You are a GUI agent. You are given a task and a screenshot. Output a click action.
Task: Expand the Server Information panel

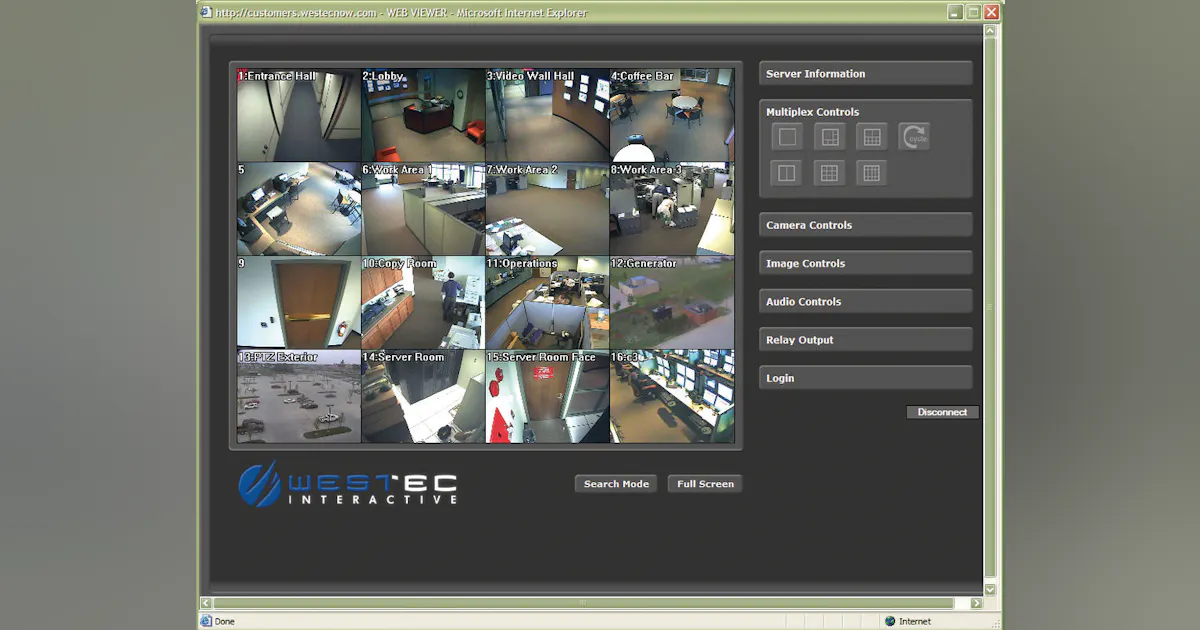coord(865,74)
